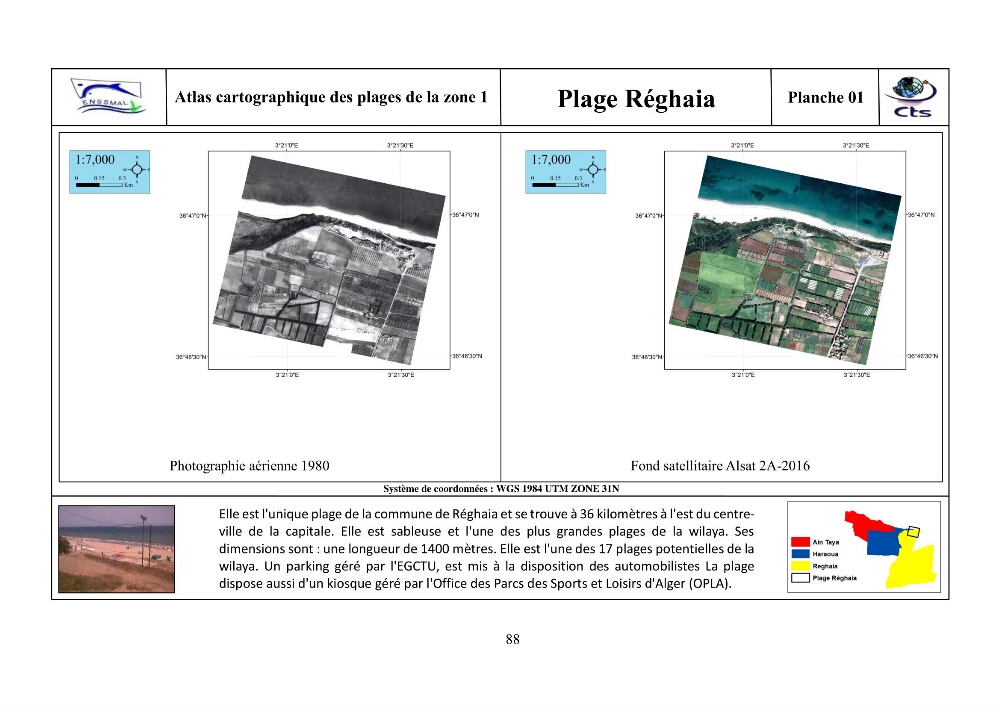Click the 36°47'0"N label left of the 1980 photograph
Viewport: 1000px width, 707px height.
tap(193, 216)
